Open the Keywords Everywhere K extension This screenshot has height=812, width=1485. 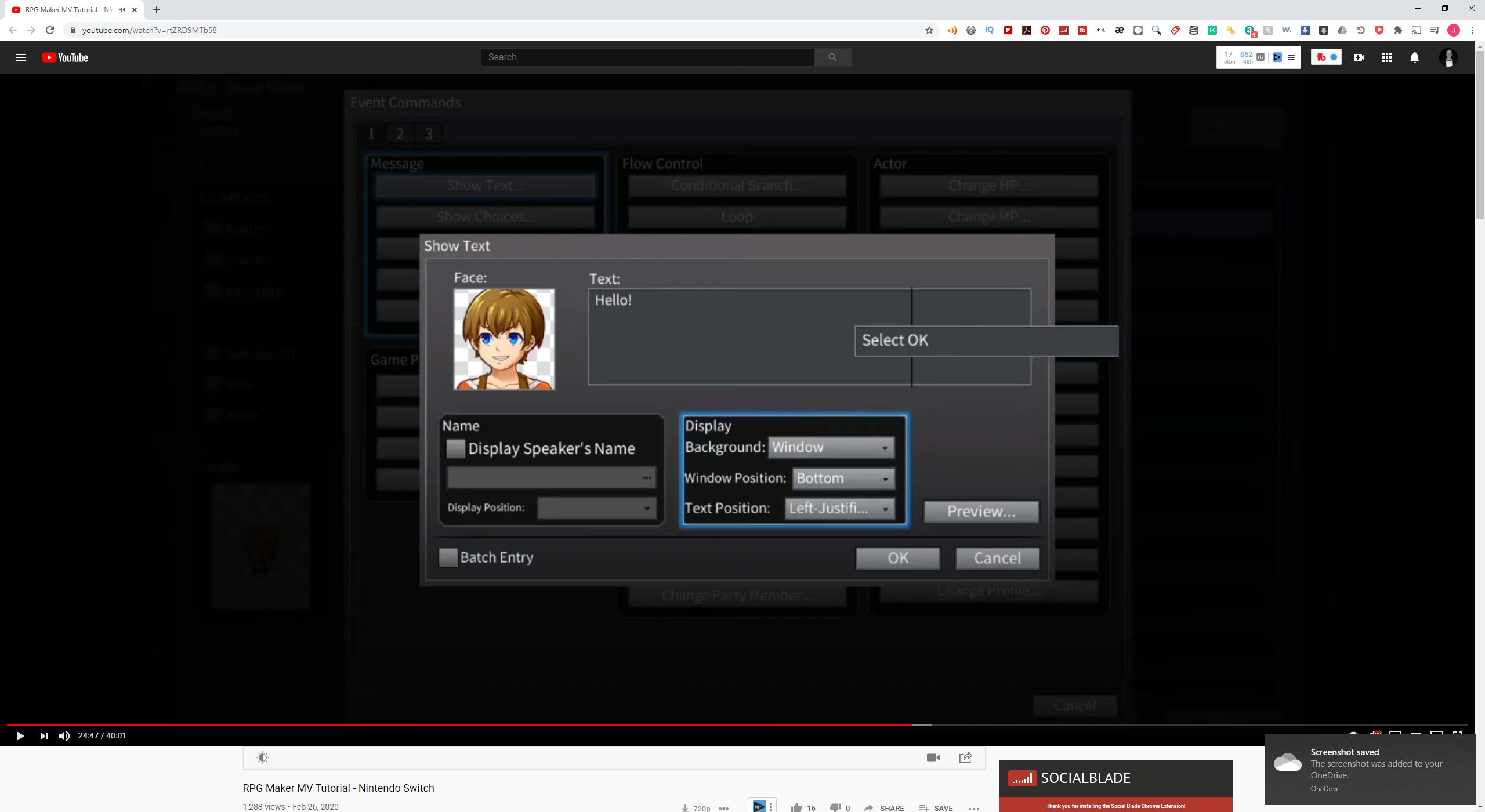tap(1212, 30)
